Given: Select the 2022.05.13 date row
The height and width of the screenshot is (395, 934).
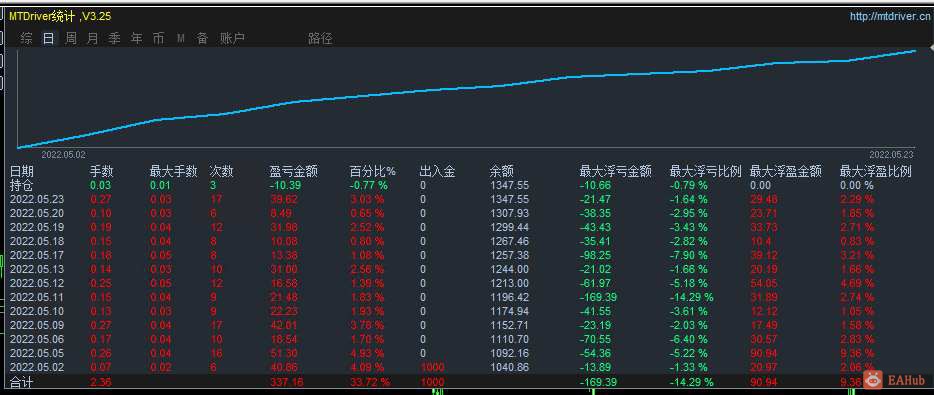Looking at the screenshot, I should (x=37, y=269).
